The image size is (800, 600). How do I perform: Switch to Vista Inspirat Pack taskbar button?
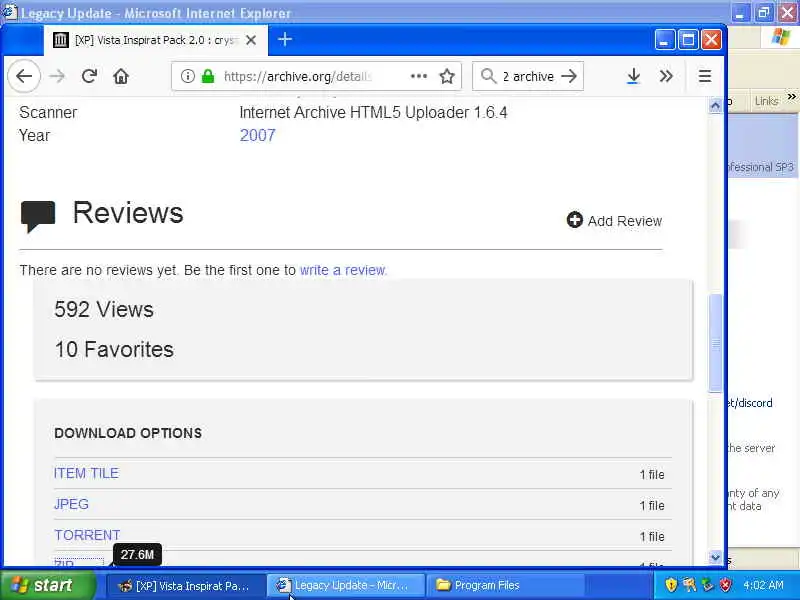click(186, 586)
